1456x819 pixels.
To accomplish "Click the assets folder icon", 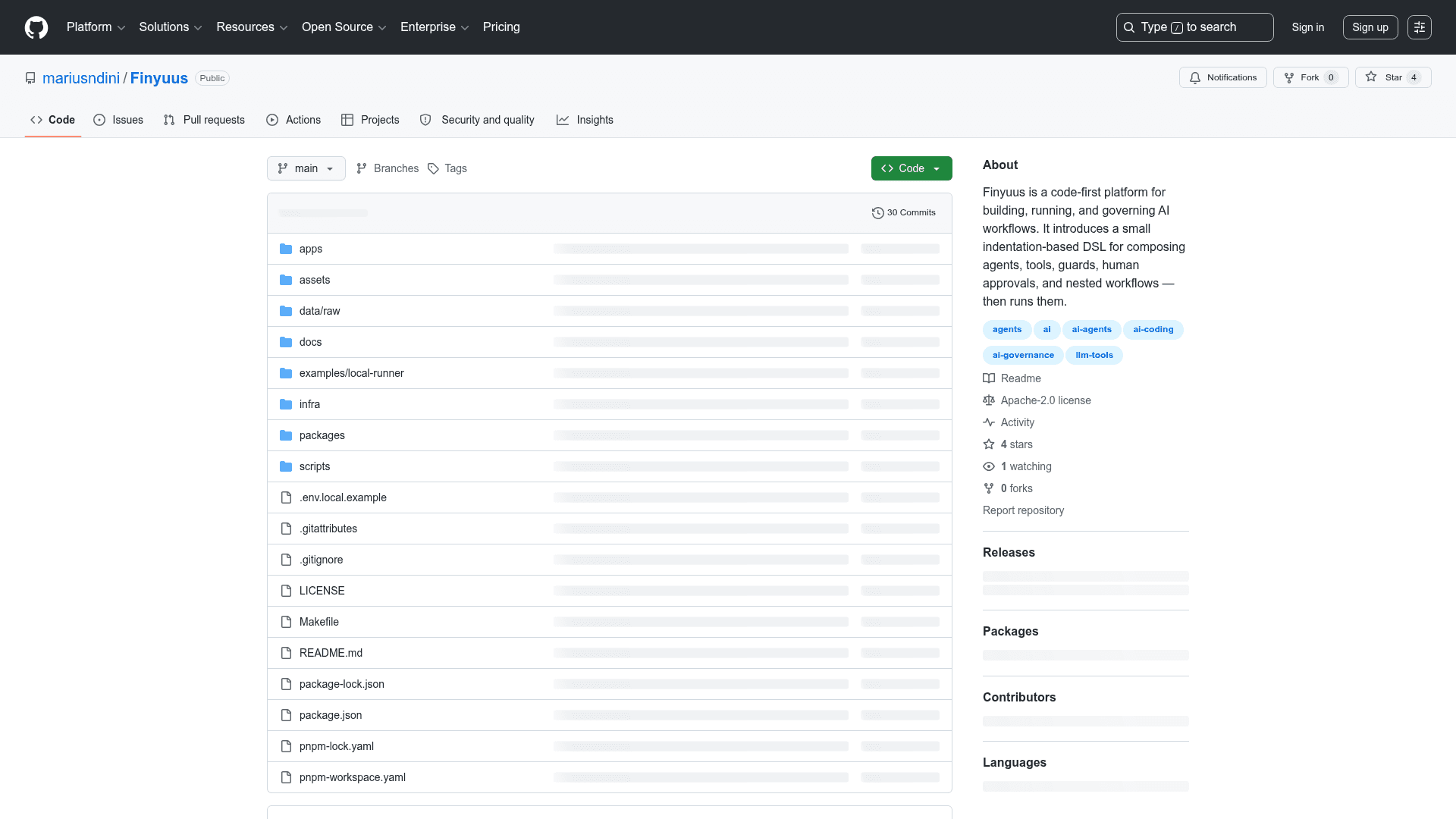I will [286, 280].
